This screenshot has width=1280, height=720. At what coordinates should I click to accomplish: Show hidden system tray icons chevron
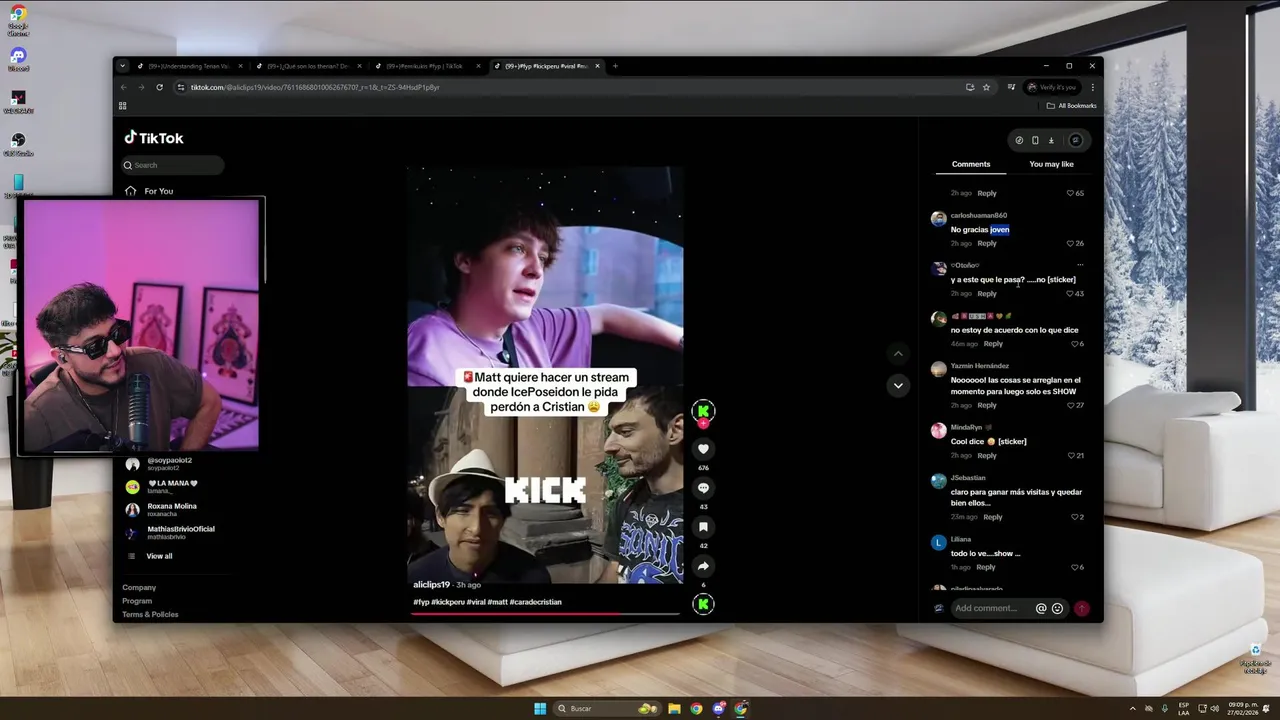pyautogui.click(x=1132, y=708)
